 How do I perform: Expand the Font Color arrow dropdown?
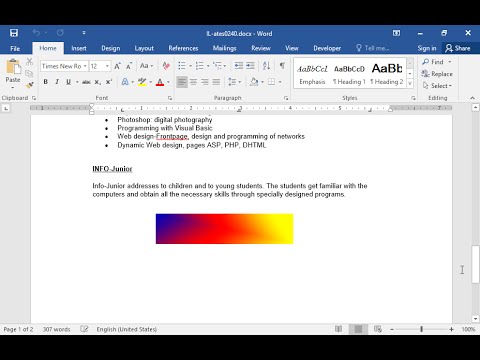point(168,82)
